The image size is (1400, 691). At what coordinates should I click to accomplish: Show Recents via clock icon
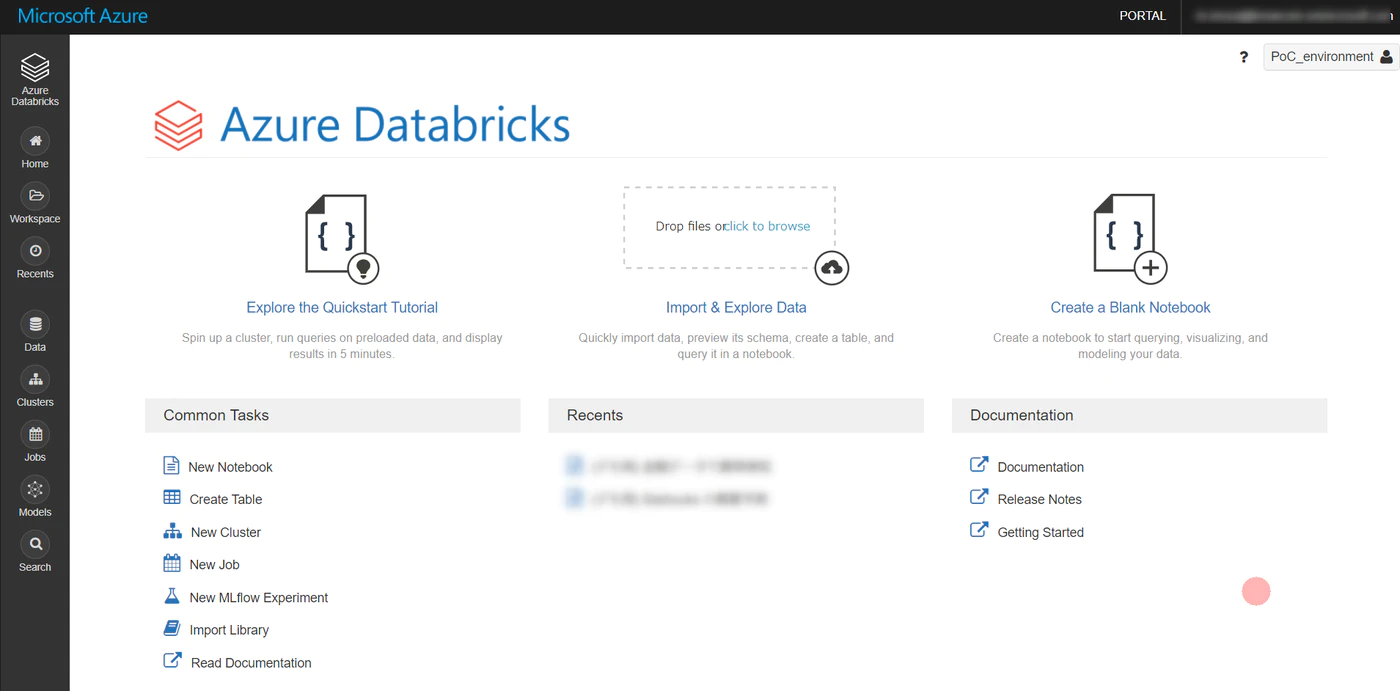[35, 251]
